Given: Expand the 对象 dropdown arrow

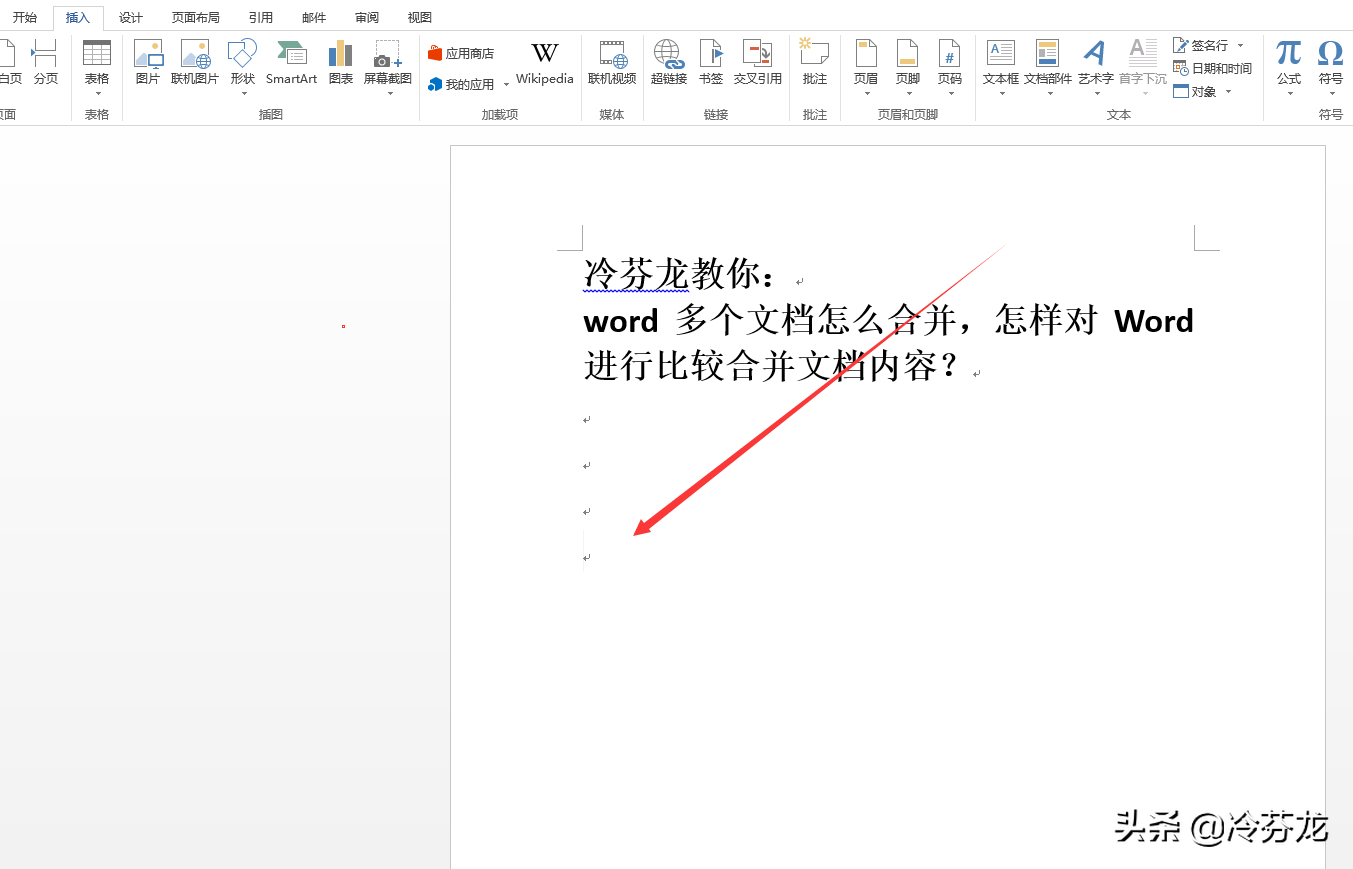Looking at the screenshot, I should click(1228, 92).
